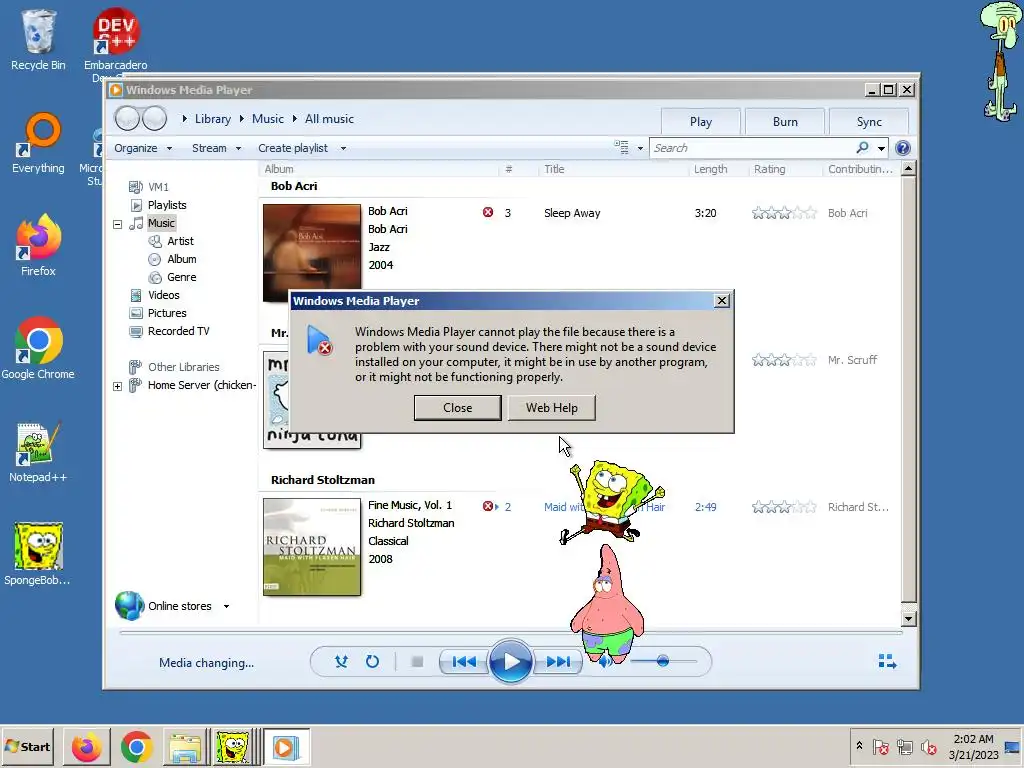1024x768 pixels.
Task: Open Videos in the navigation pane
Action: (163, 295)
